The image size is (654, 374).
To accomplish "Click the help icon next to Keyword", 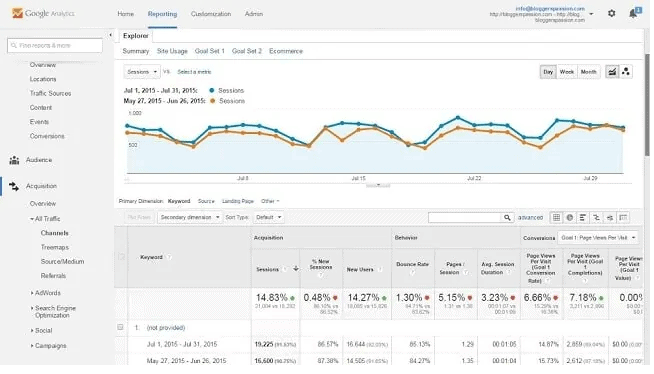I will point(169,257).
